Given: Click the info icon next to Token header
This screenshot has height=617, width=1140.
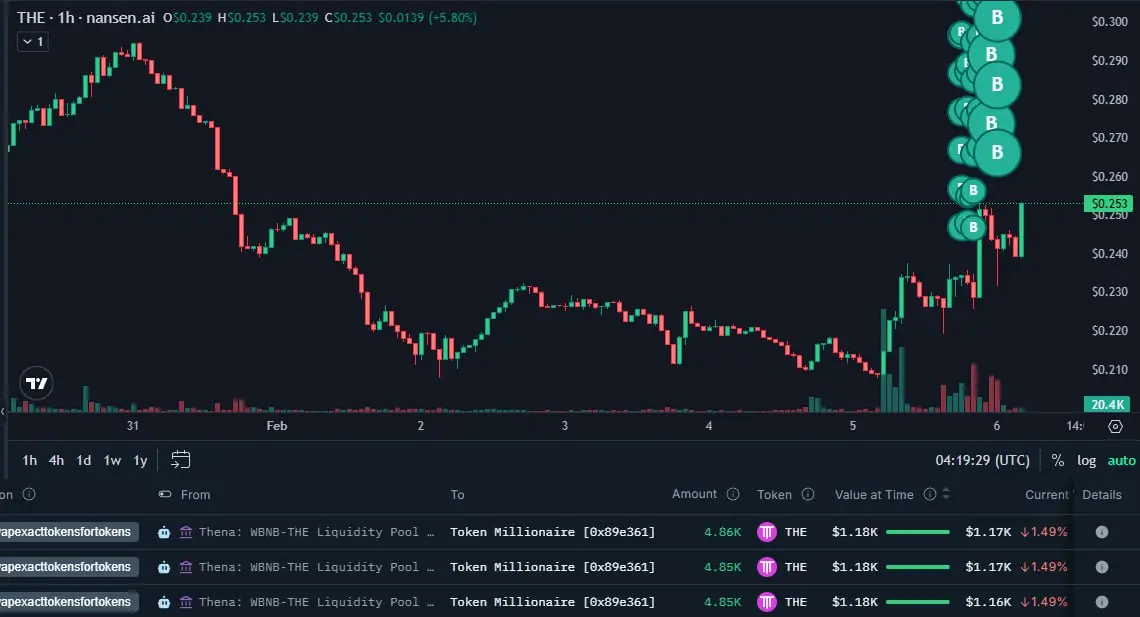Looking at the screenshot, I should coord(808,494).
